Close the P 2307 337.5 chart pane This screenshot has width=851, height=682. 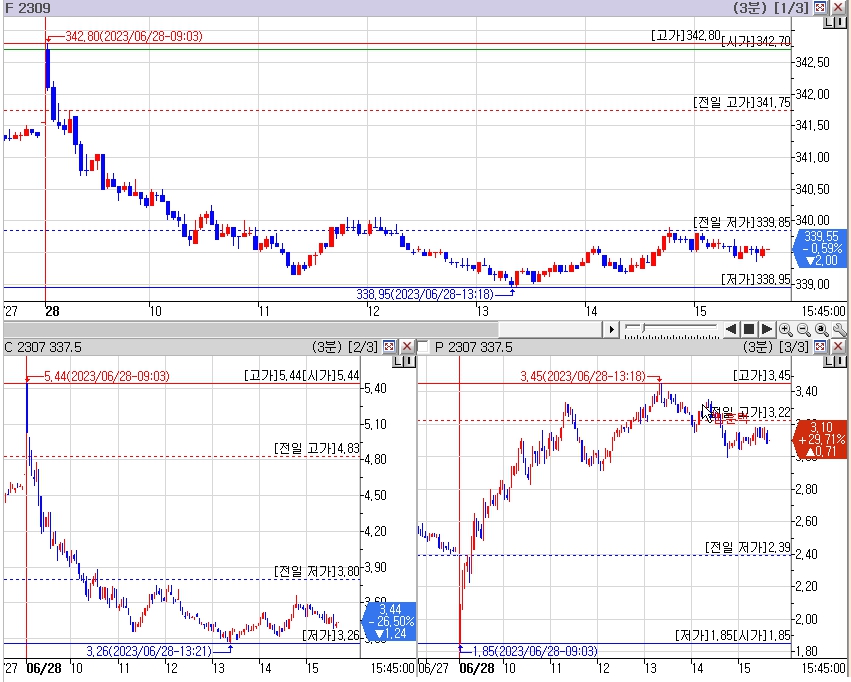coord(839,346)
